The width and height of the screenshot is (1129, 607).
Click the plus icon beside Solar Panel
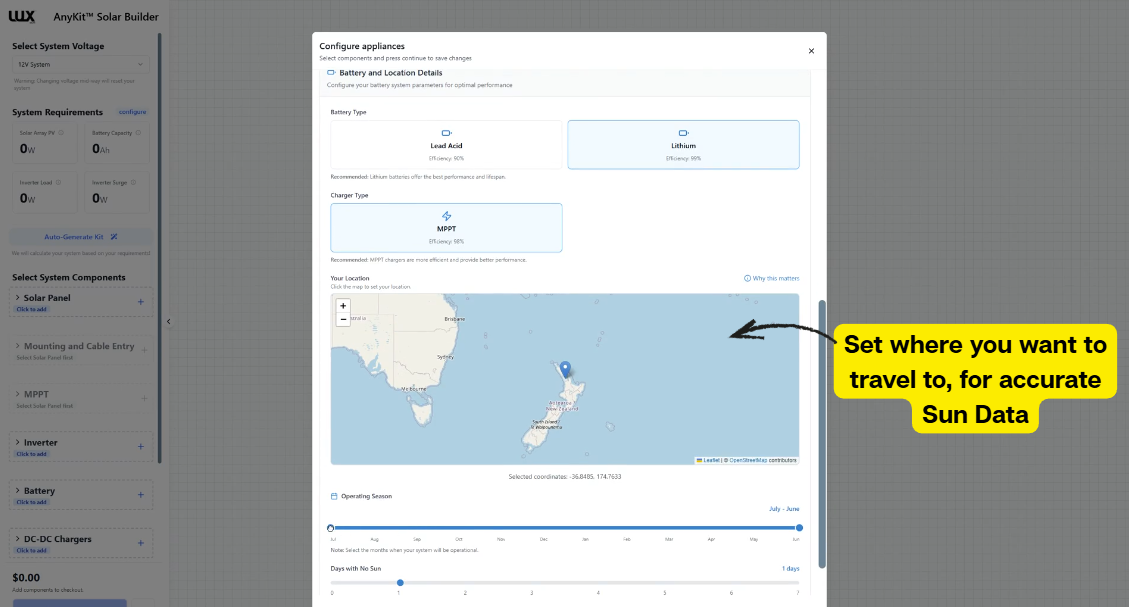140,301
